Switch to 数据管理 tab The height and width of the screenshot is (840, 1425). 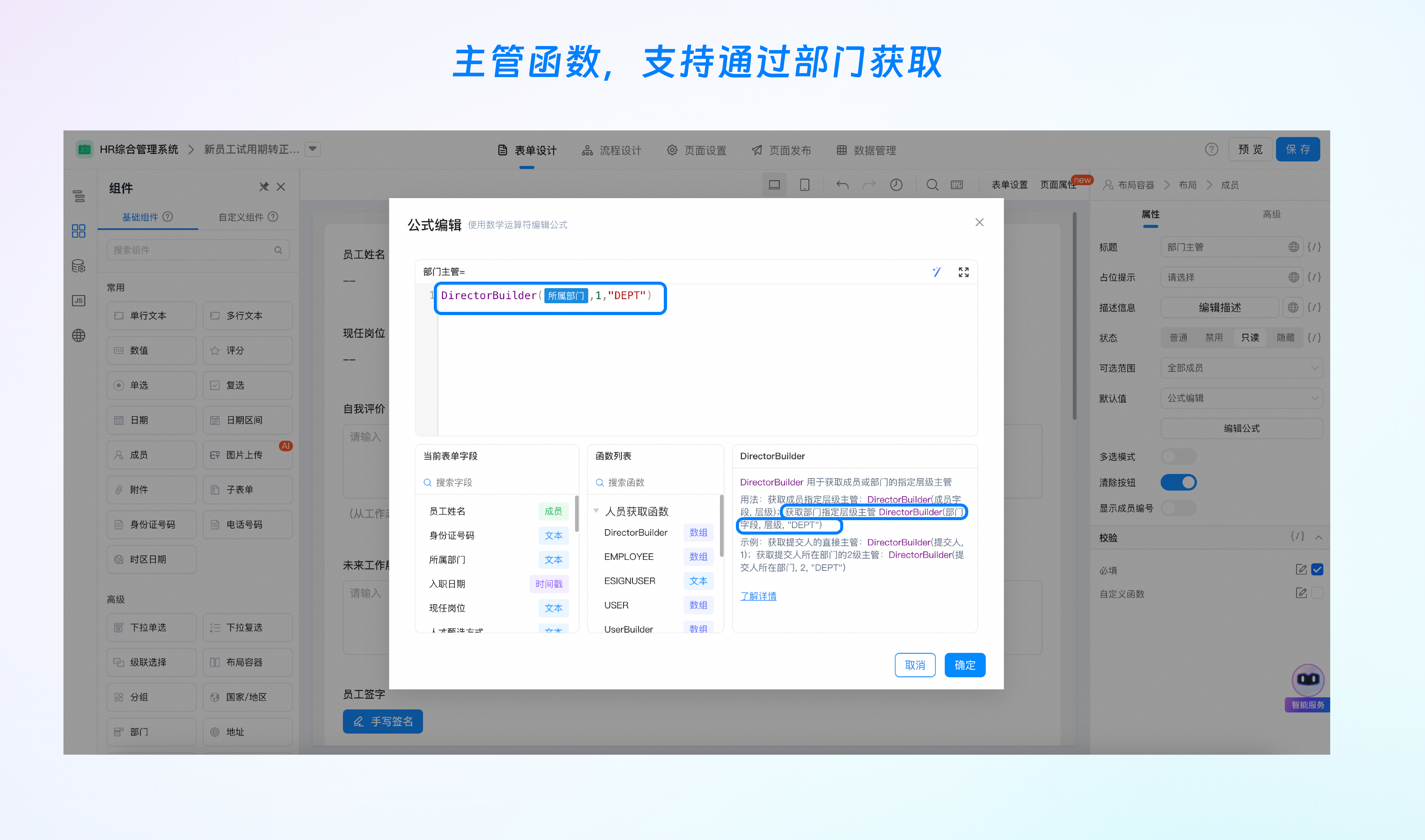pyautogui.click(x=866, y=151)
